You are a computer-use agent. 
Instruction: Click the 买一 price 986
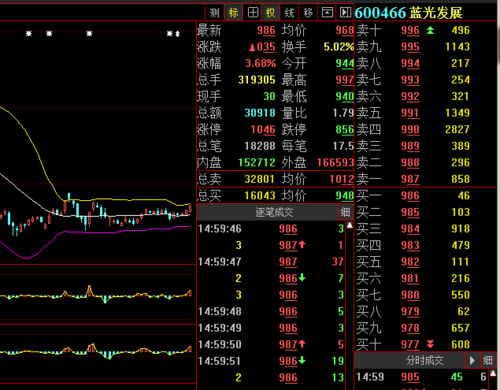pyautogui.click(x=410, y=196)
